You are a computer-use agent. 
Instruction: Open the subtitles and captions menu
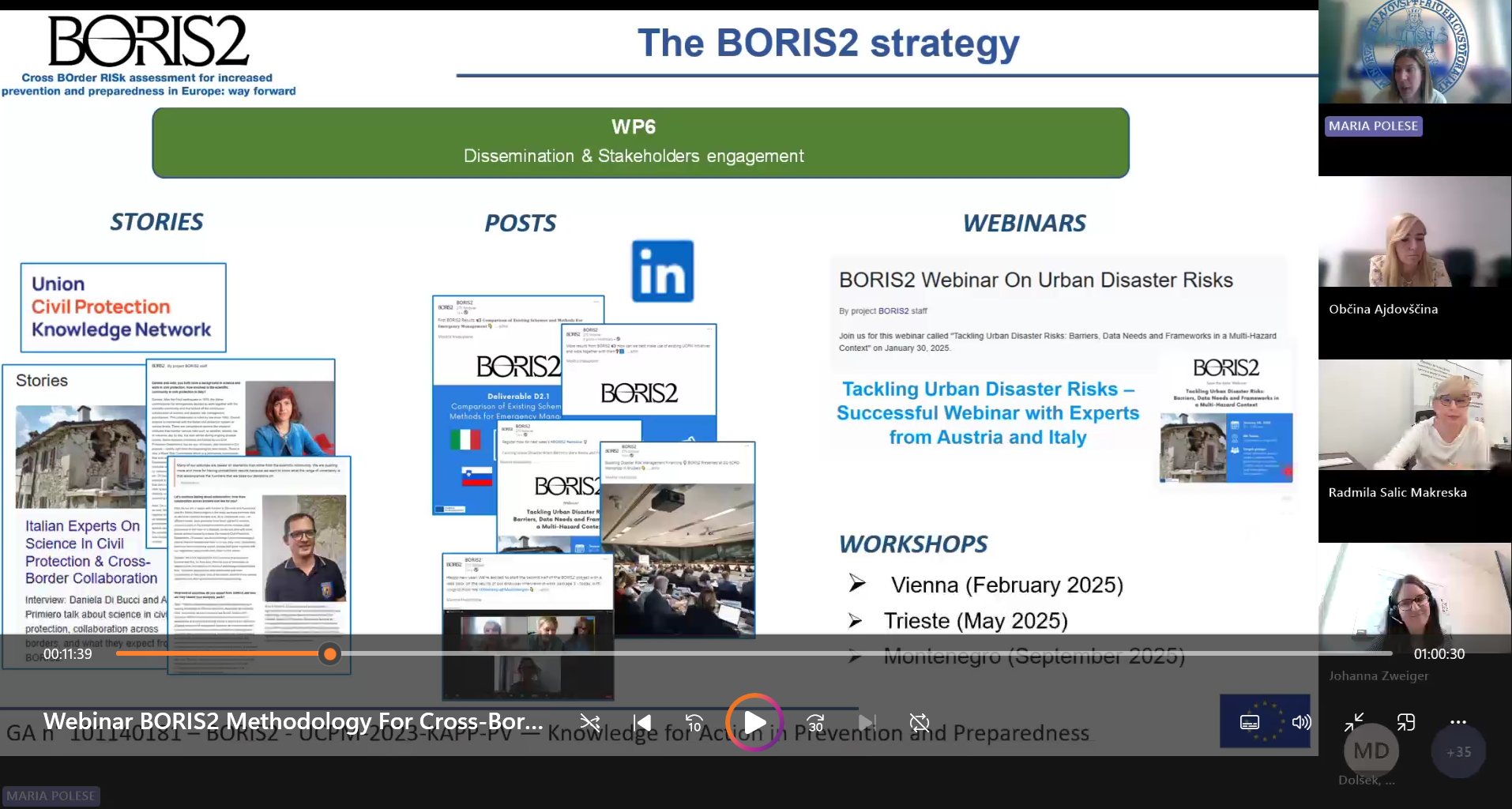click(1250, 722)
